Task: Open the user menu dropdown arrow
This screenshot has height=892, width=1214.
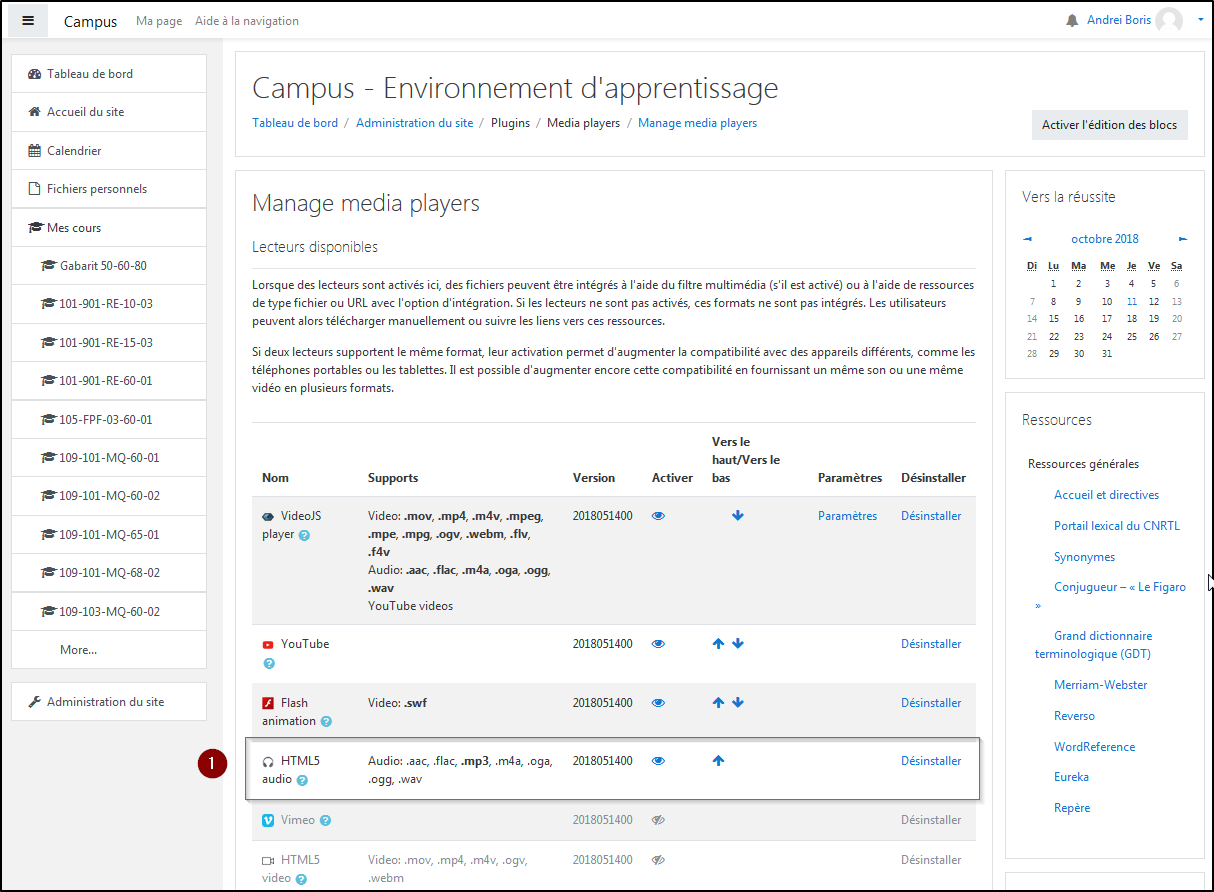Action: point(1200,20)
